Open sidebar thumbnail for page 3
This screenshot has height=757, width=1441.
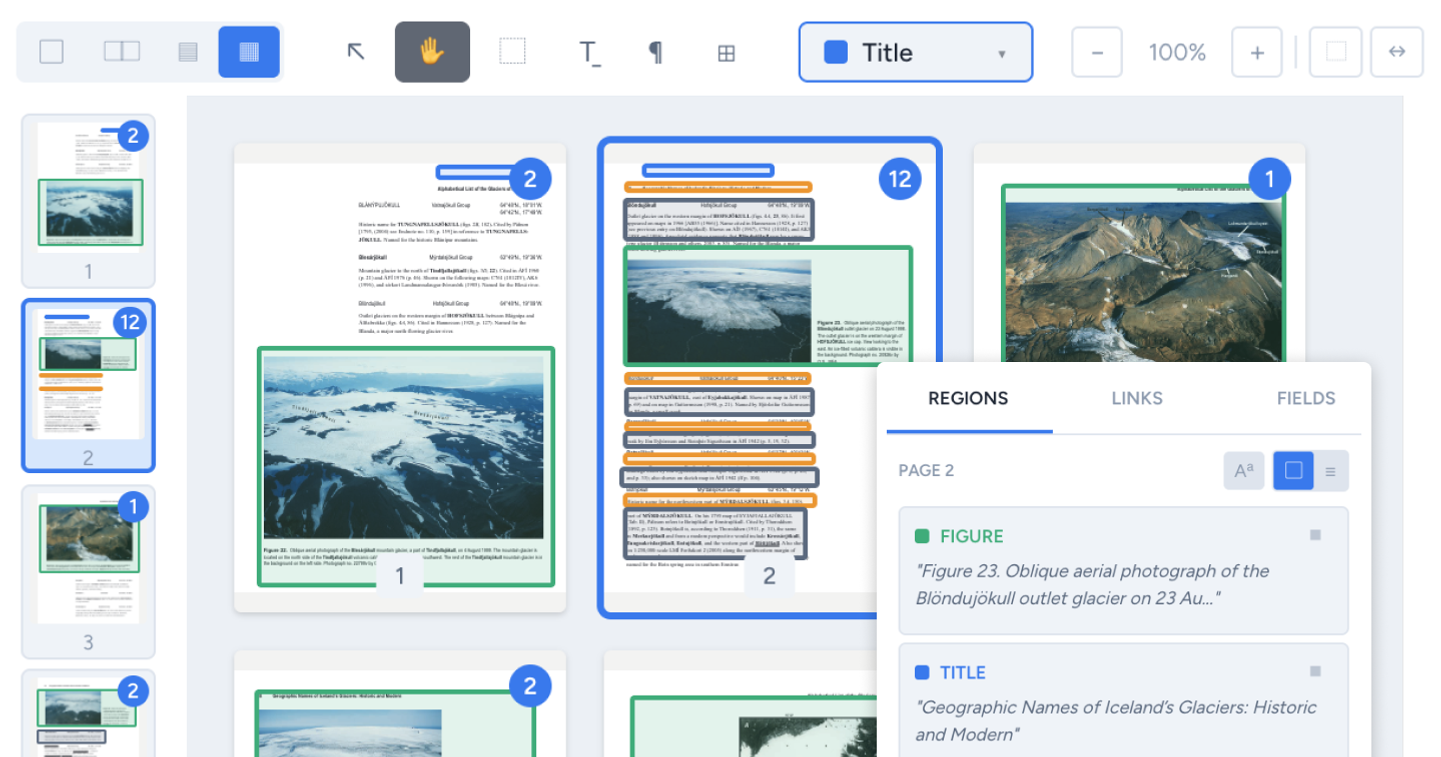click(x=88, y=571)
